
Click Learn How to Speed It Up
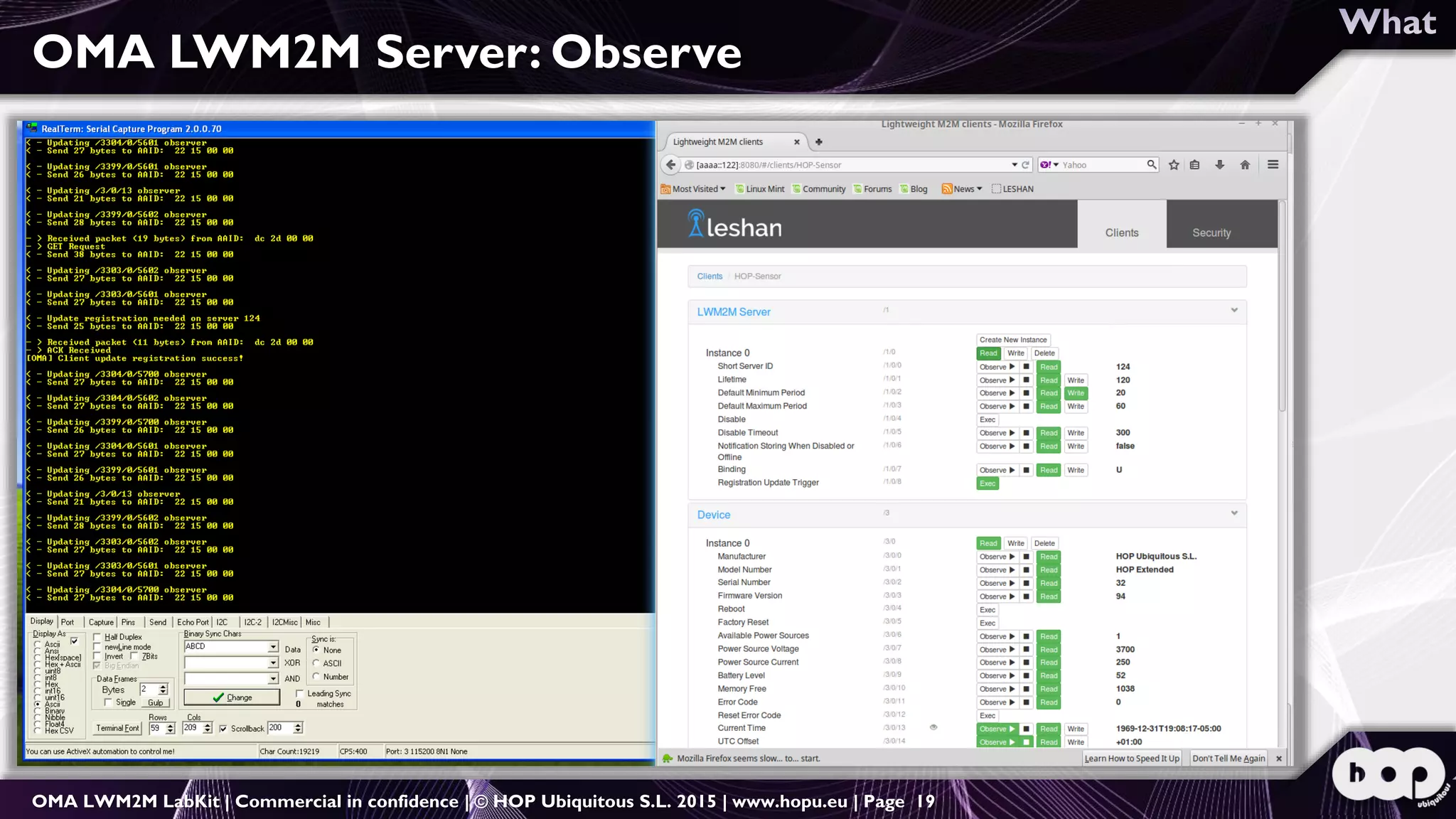coord(1132,759)
